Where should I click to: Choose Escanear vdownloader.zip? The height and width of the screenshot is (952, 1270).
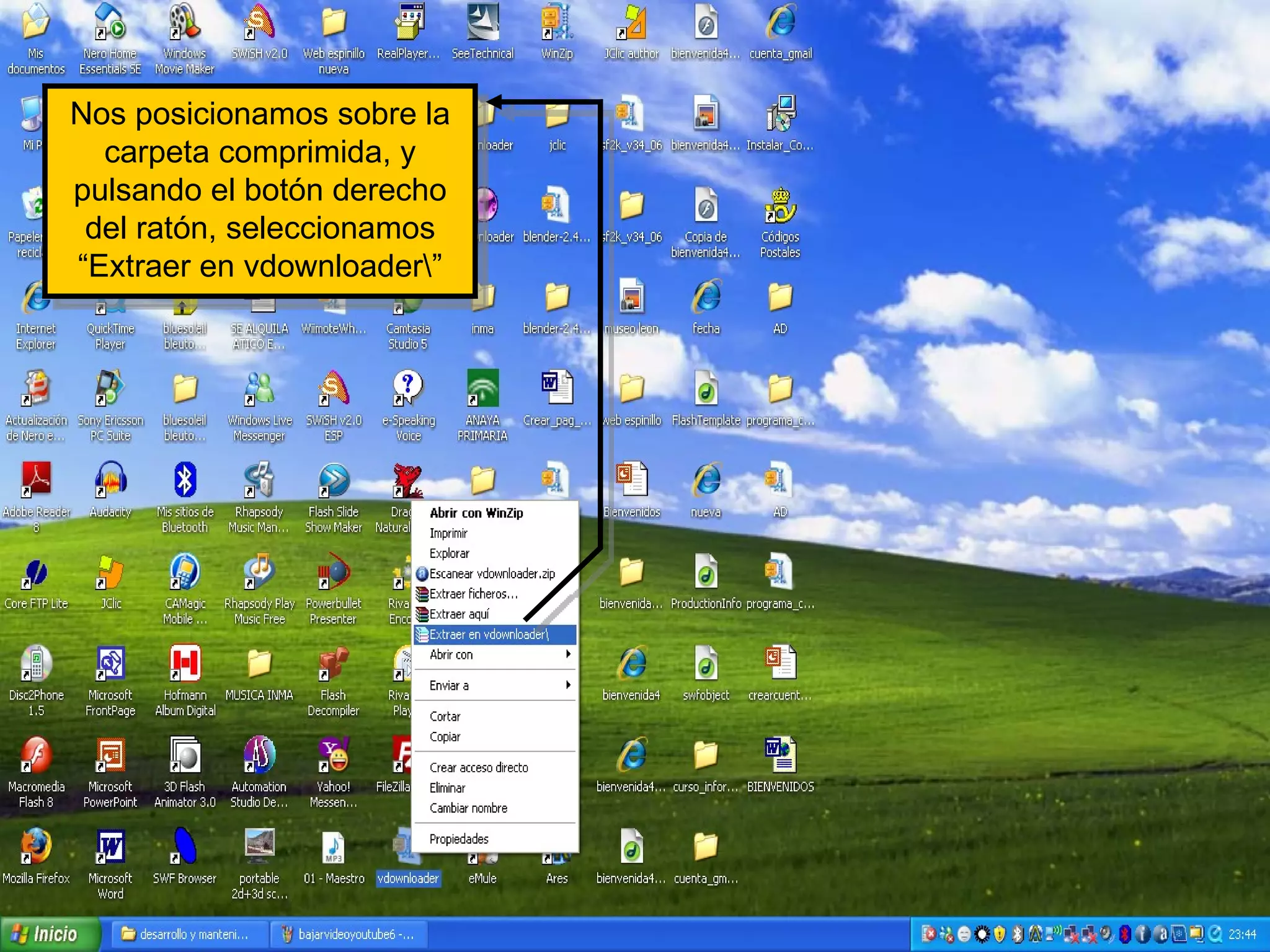tap(495, 573)
